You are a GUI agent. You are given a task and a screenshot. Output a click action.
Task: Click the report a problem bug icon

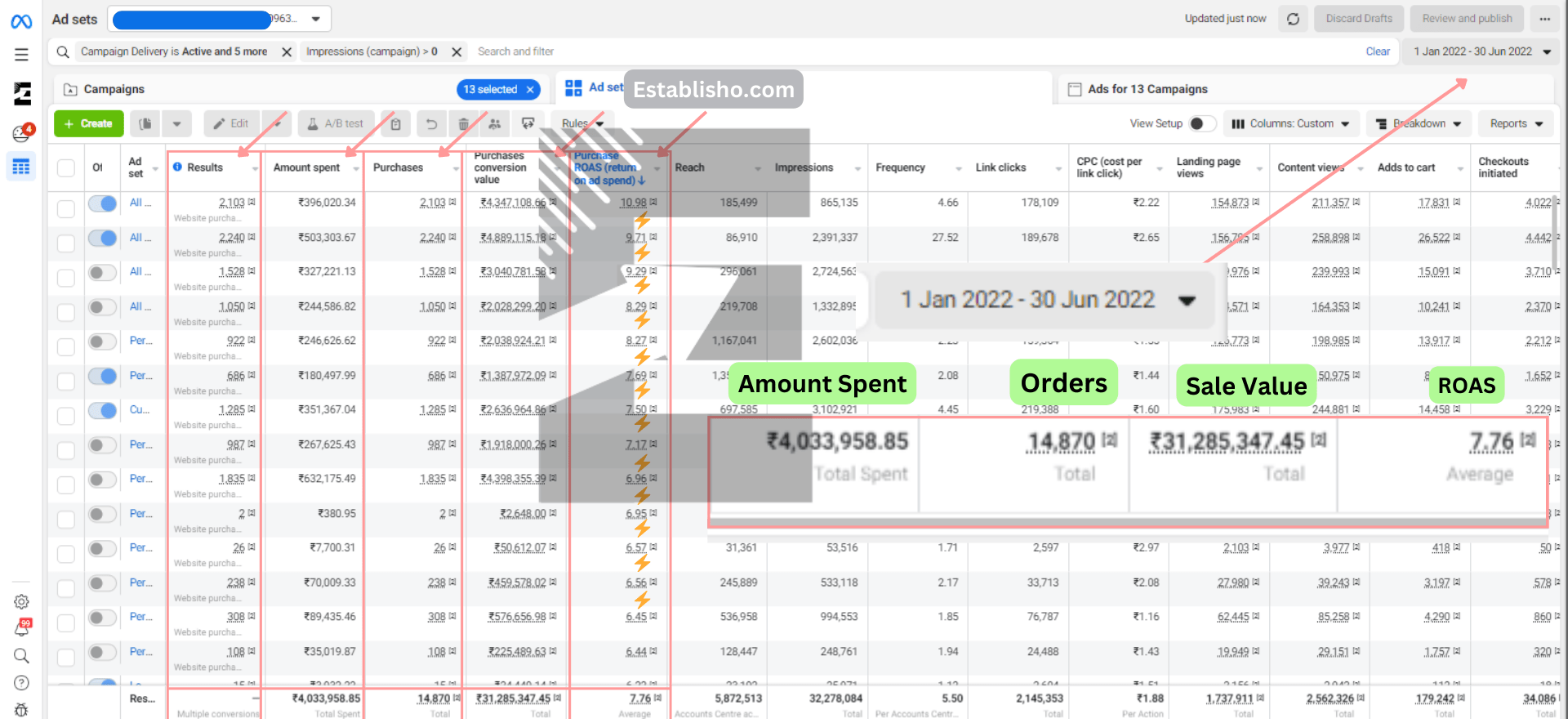(21, 709)
